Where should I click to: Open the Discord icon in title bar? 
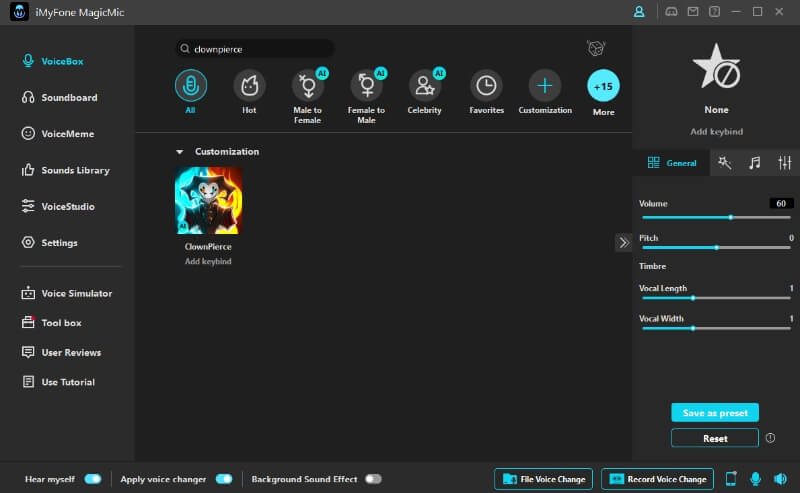click(x=671, y=12)
